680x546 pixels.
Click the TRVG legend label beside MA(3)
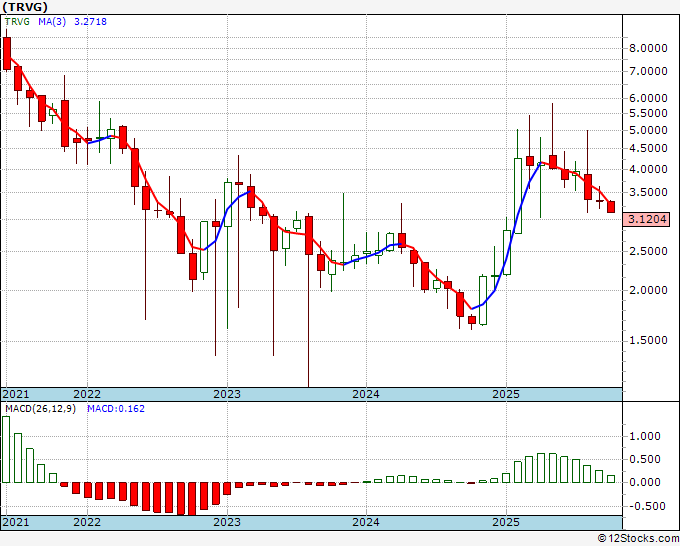18,24
